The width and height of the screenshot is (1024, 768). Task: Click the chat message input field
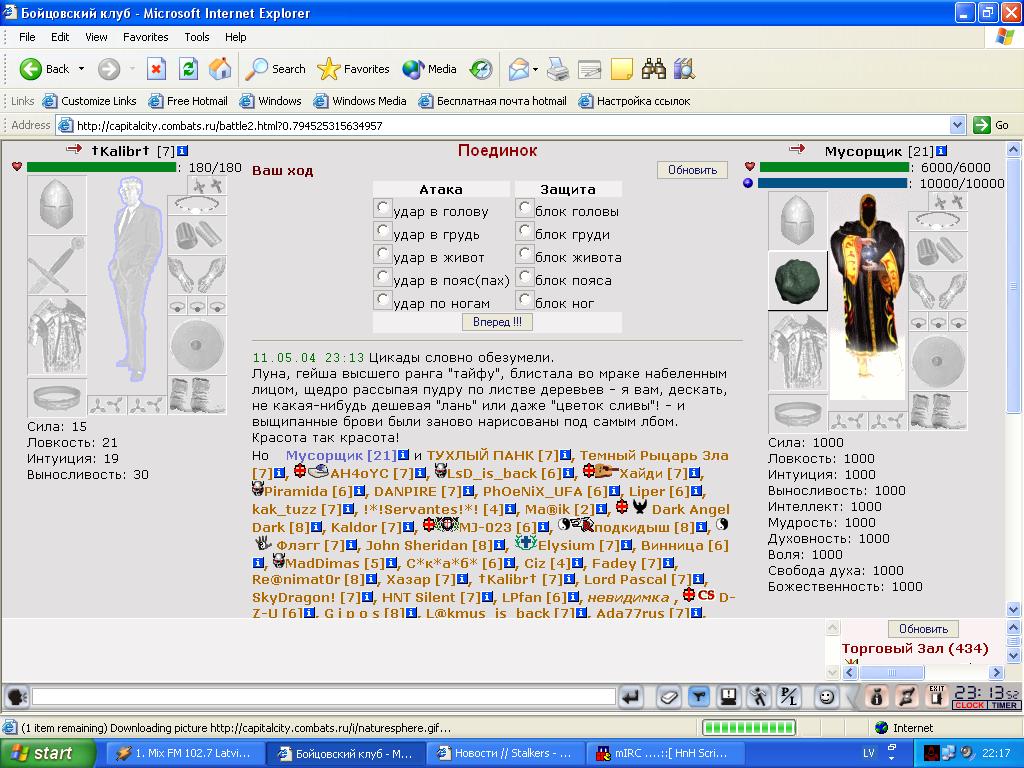pos(323,697)
